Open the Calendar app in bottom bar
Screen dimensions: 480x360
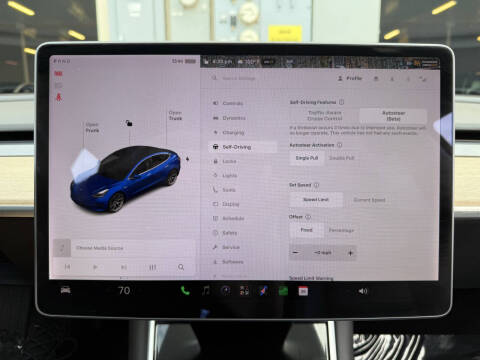tap(303, 291)
